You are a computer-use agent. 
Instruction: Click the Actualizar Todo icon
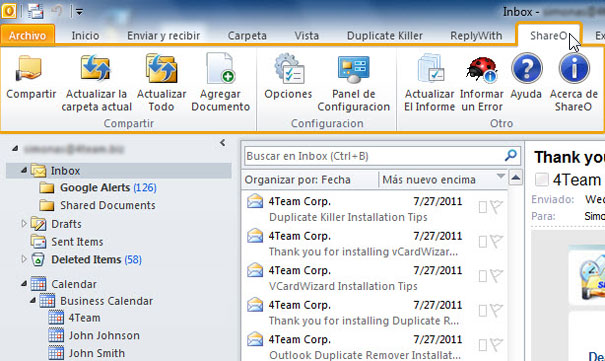click(x=161, y=69)
